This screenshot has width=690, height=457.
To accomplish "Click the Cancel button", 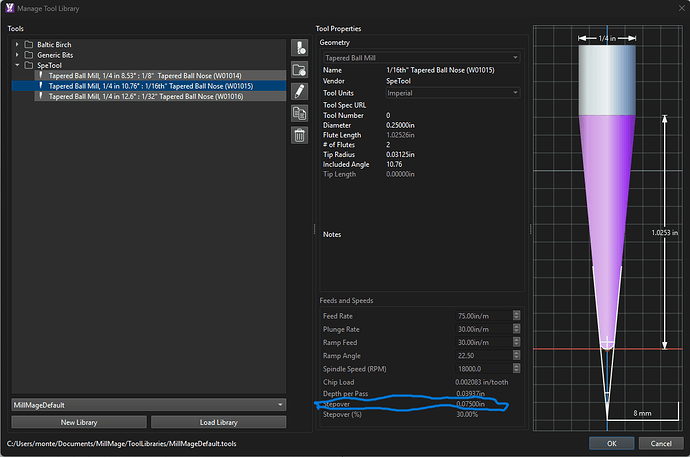I will click(x=661, y=443).
